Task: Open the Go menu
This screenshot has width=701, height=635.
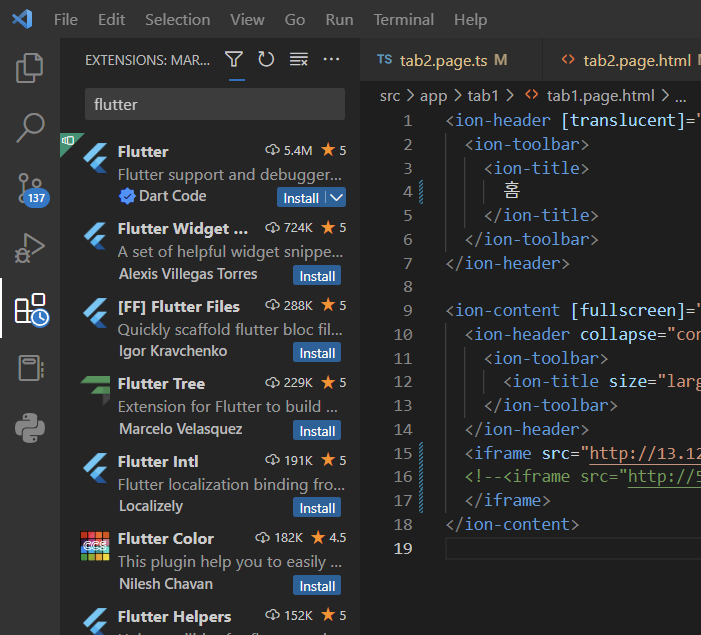Action: click(295, 20)
